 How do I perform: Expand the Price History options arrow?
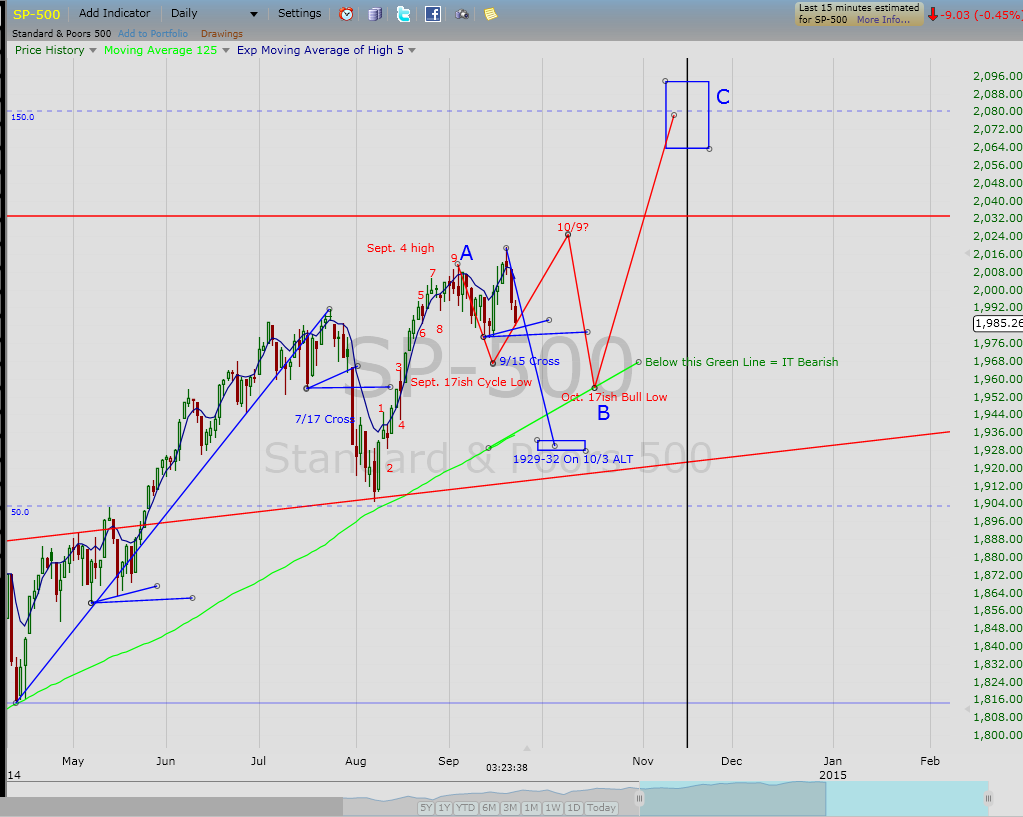93,50
